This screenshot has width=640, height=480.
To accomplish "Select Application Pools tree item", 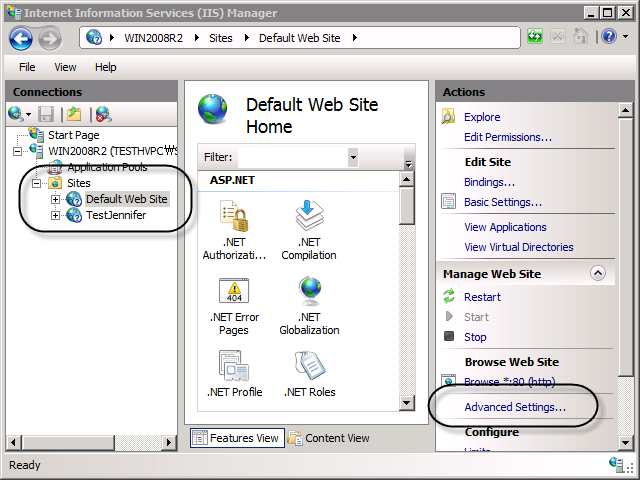I will coord(107,167).
